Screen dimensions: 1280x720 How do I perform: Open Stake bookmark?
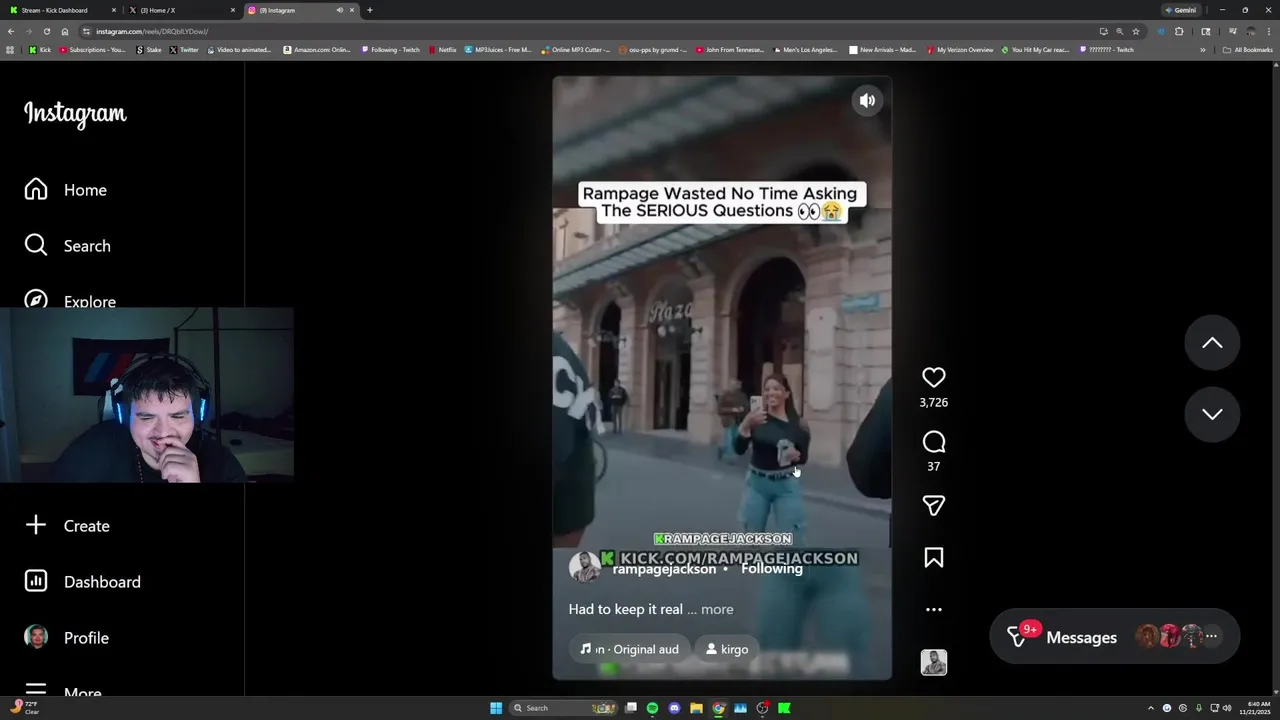[x=149, y=49]
